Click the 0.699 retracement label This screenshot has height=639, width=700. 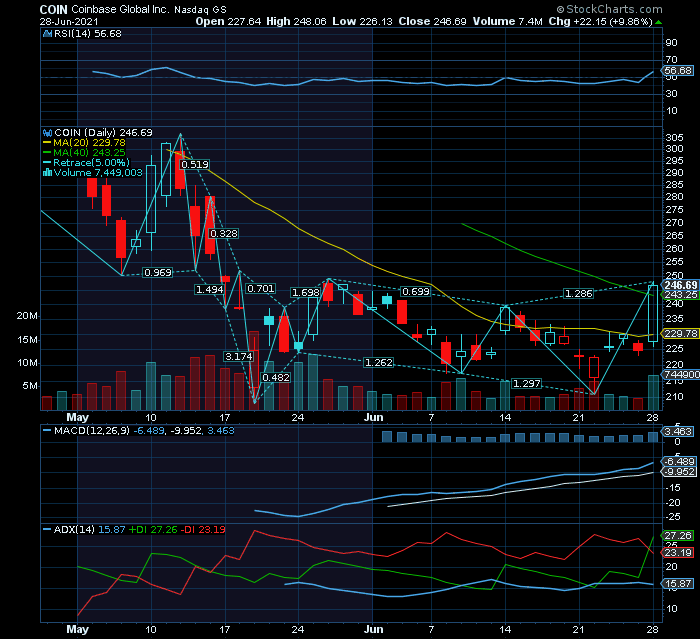coord(416,292)
